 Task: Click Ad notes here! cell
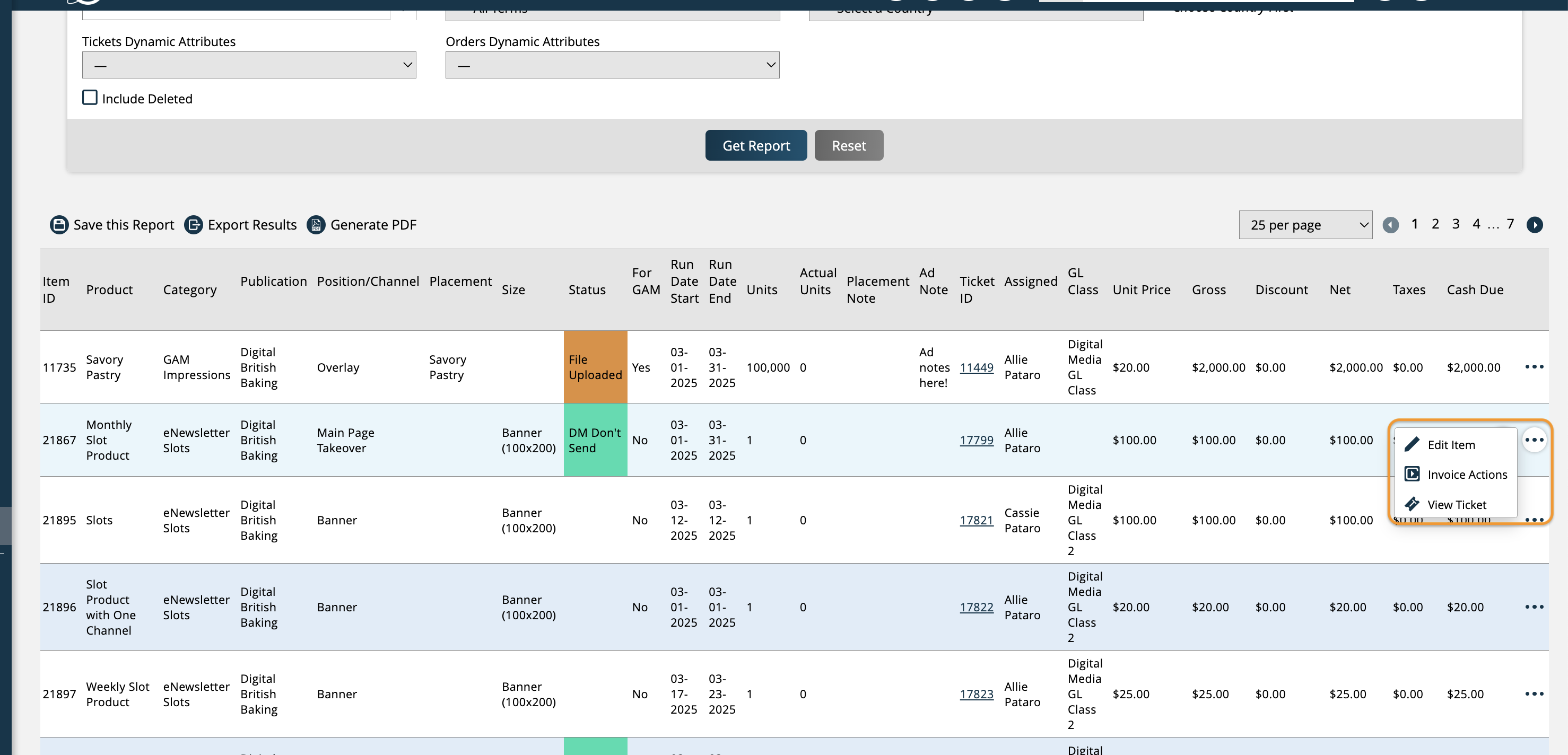pos(934,367)
